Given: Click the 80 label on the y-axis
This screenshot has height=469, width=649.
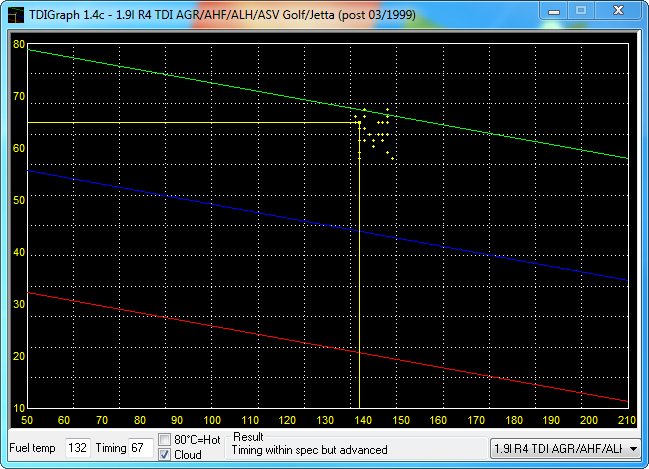Looking at the screenshot, I should pyautogui.click(x=20, y=44).
